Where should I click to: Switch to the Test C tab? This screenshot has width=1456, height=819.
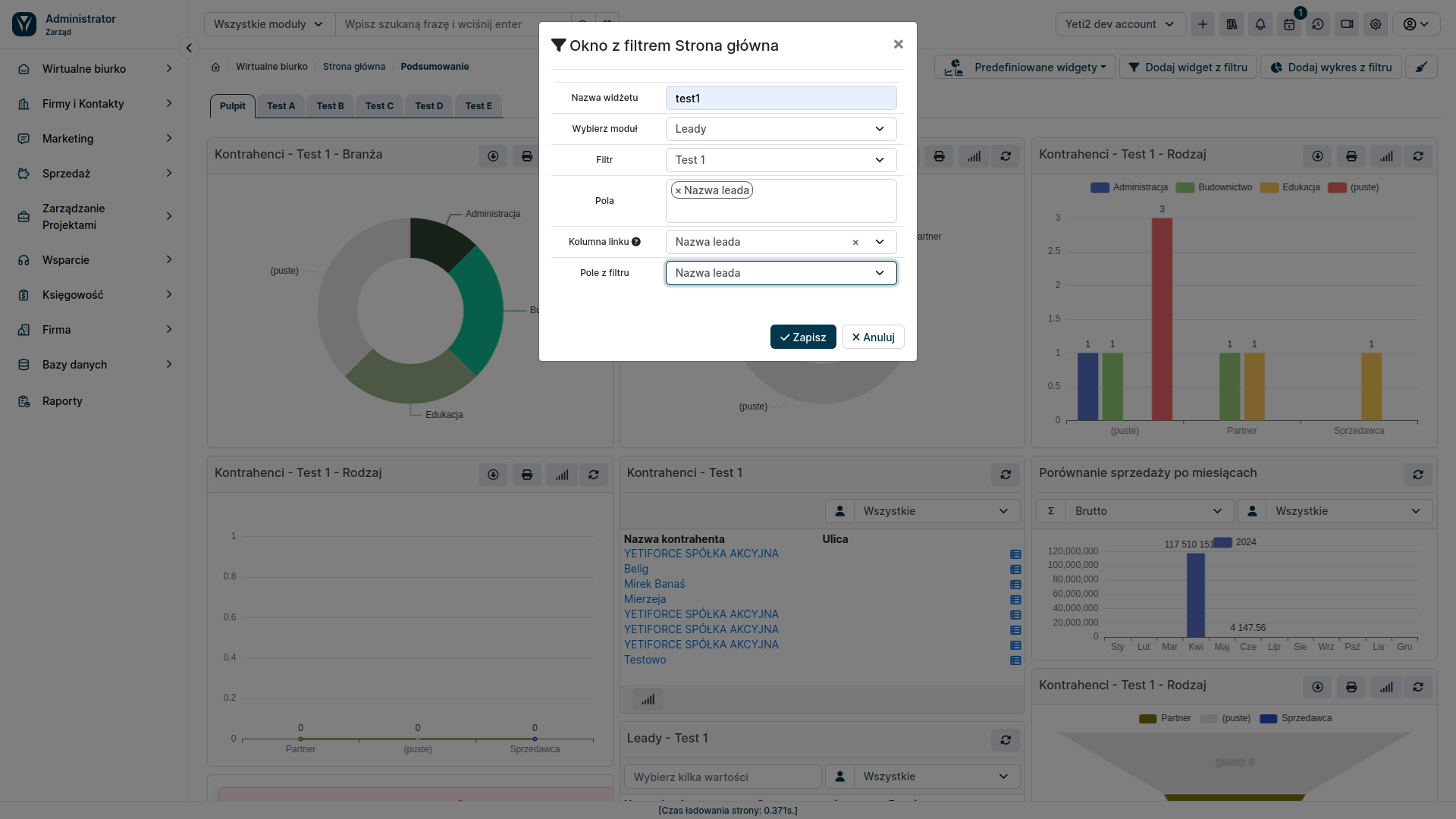pos(379,106)
